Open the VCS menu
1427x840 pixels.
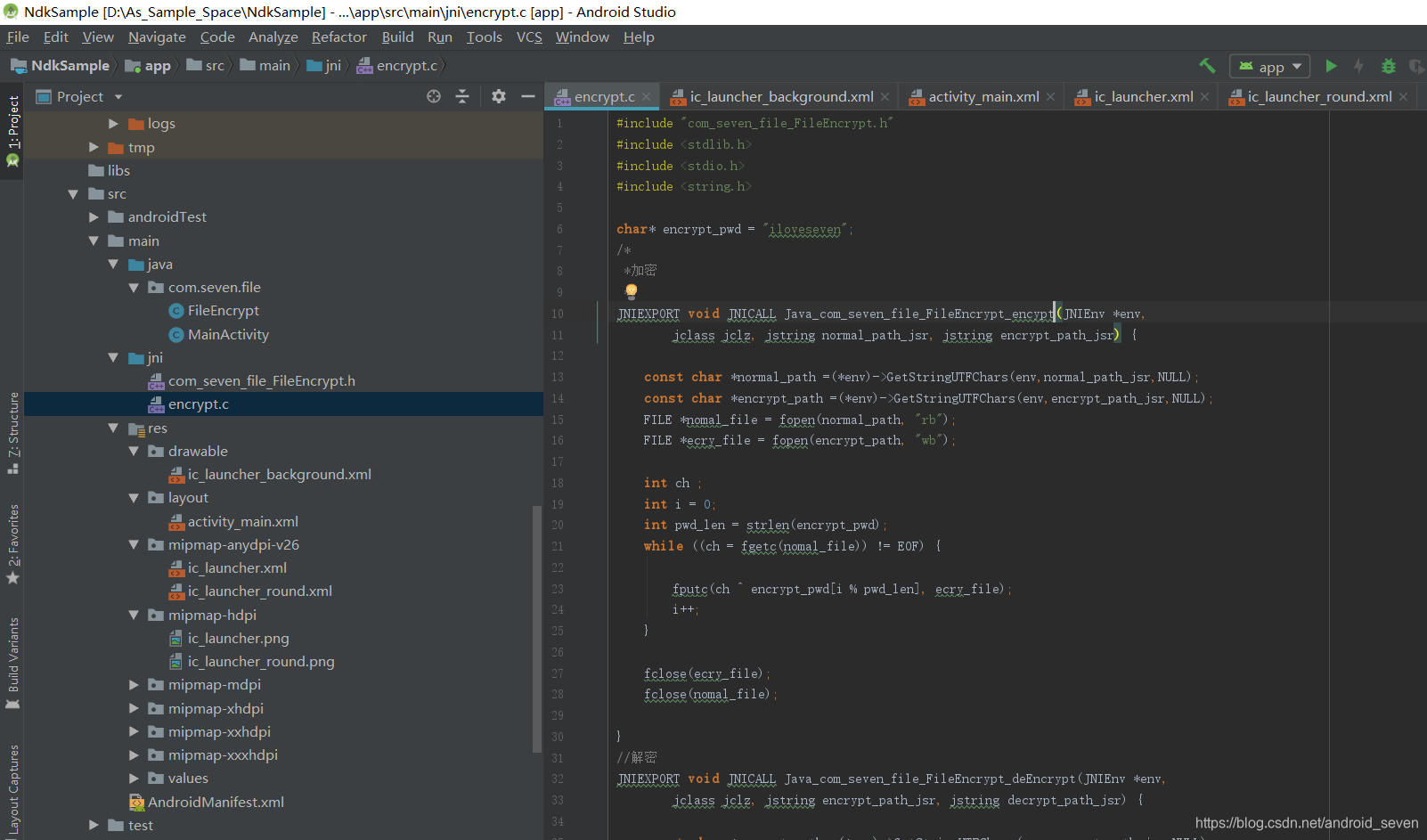pyautogui.click(x=529, y=37)
